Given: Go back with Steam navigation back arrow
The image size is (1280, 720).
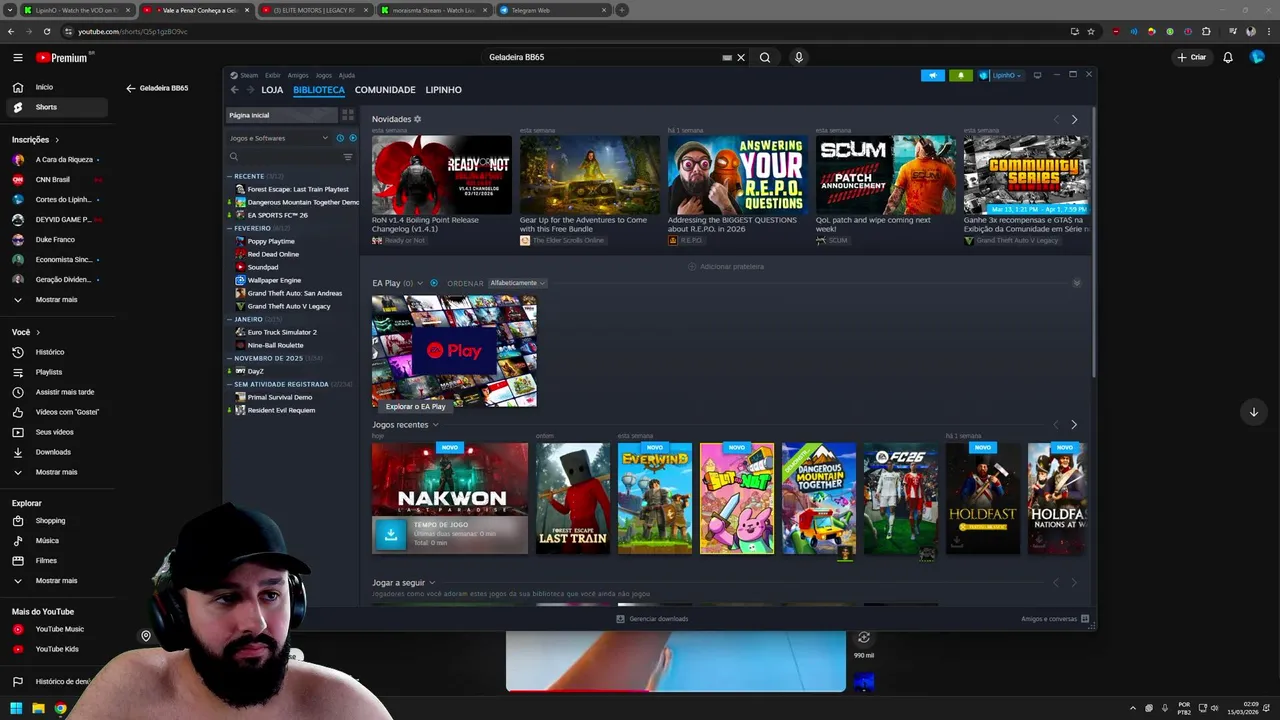Looking at the screenshot, I should tap(235, 90).
